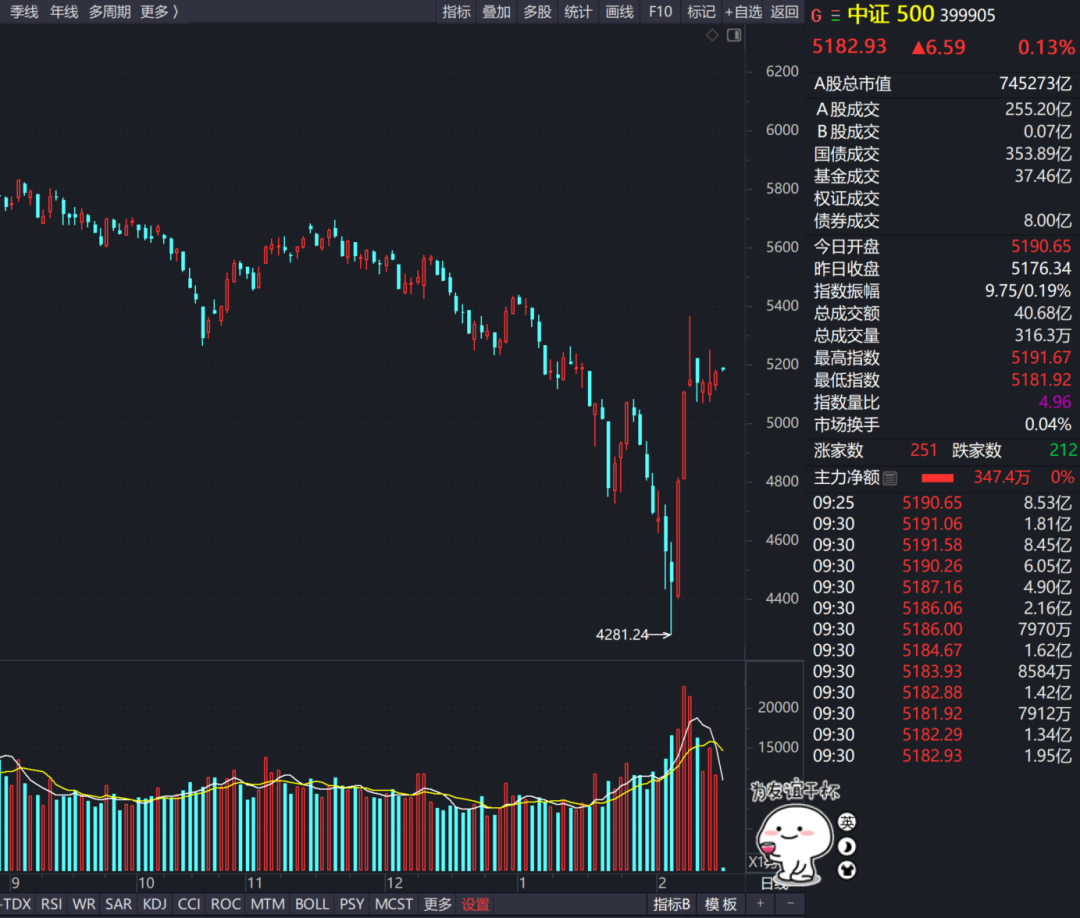The image size is (1080, 918).
Task: Select the CCI indicator tab
Action: tap(189, 904)
